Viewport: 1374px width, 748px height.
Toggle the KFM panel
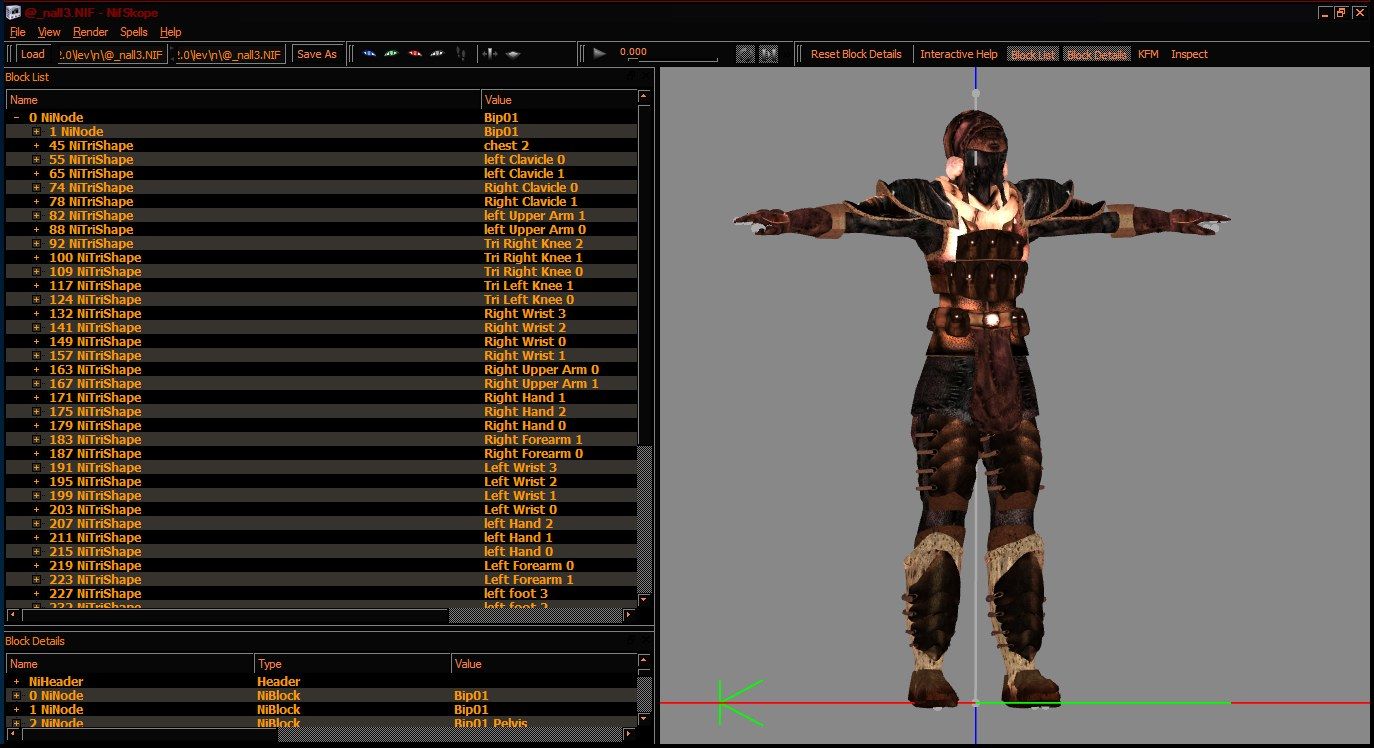[1148, 54]
